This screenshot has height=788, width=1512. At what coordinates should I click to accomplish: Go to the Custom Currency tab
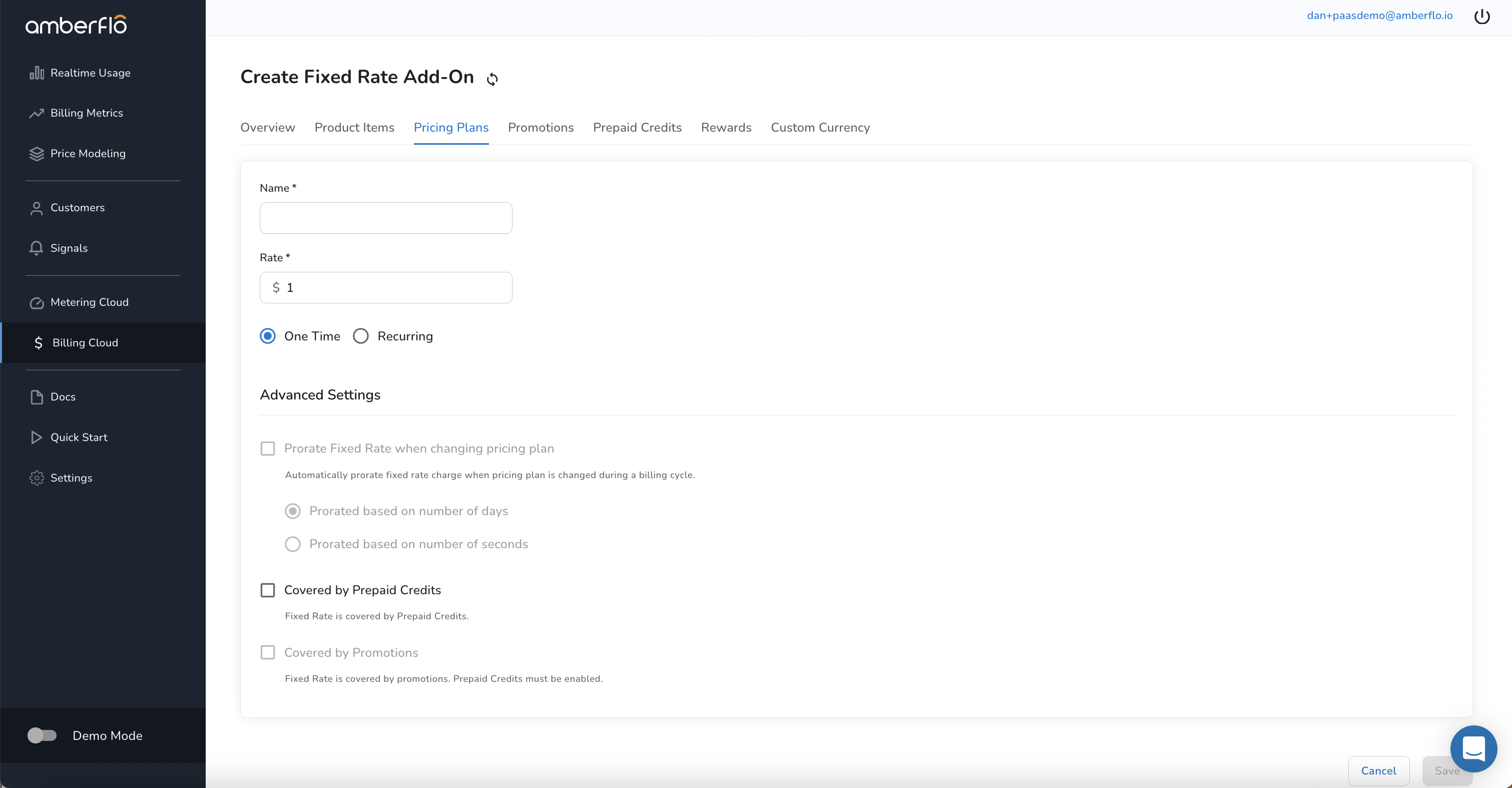point(819,128)
